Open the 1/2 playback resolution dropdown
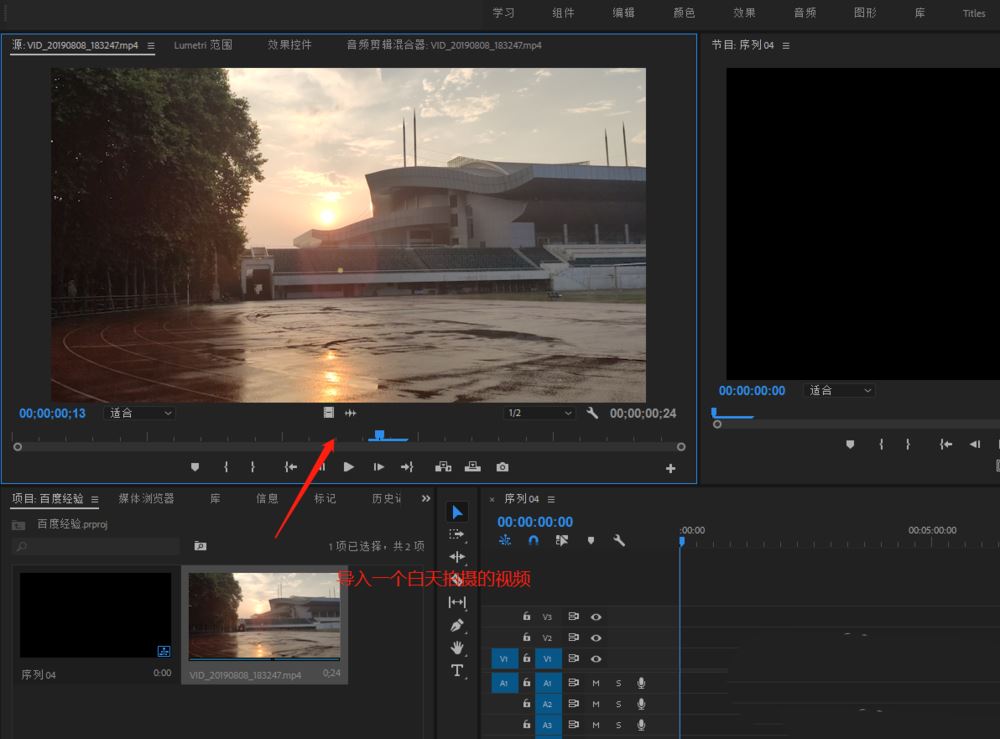 [x=539, y=413]
